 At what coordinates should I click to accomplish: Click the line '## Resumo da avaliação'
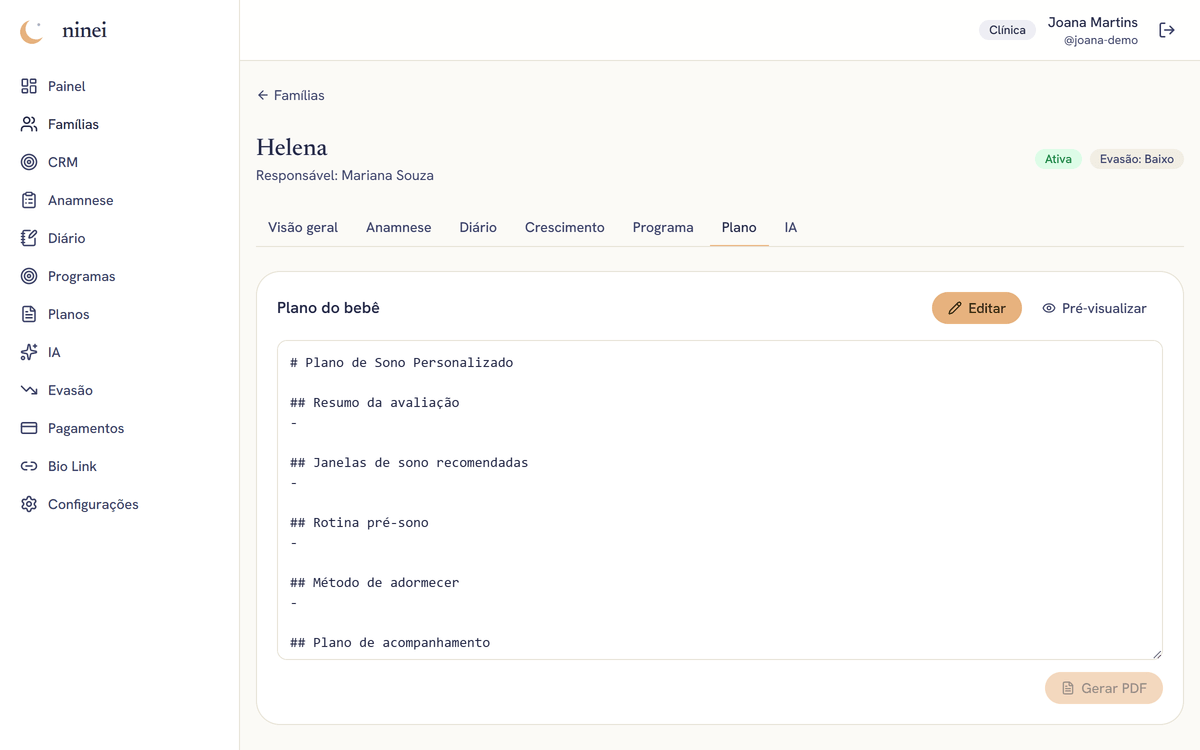click(375, 402)
